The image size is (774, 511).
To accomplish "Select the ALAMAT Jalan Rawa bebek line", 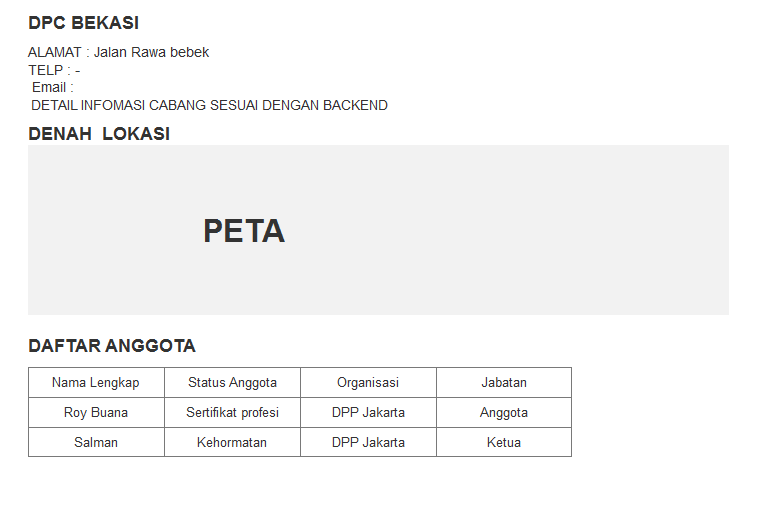I will click(x=118, y=52).
